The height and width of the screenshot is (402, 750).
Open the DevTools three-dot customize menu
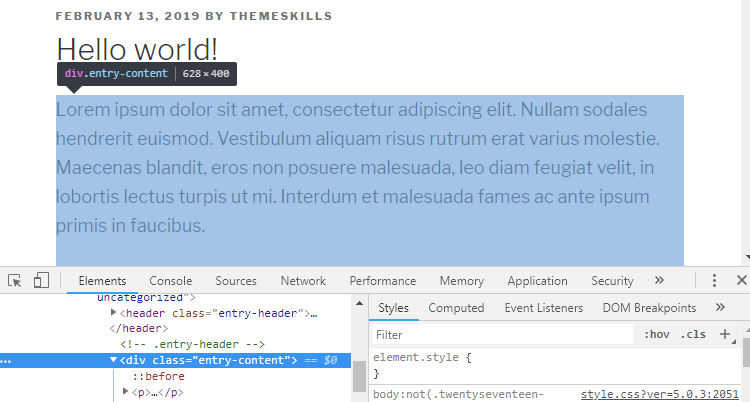coord(714,280)
